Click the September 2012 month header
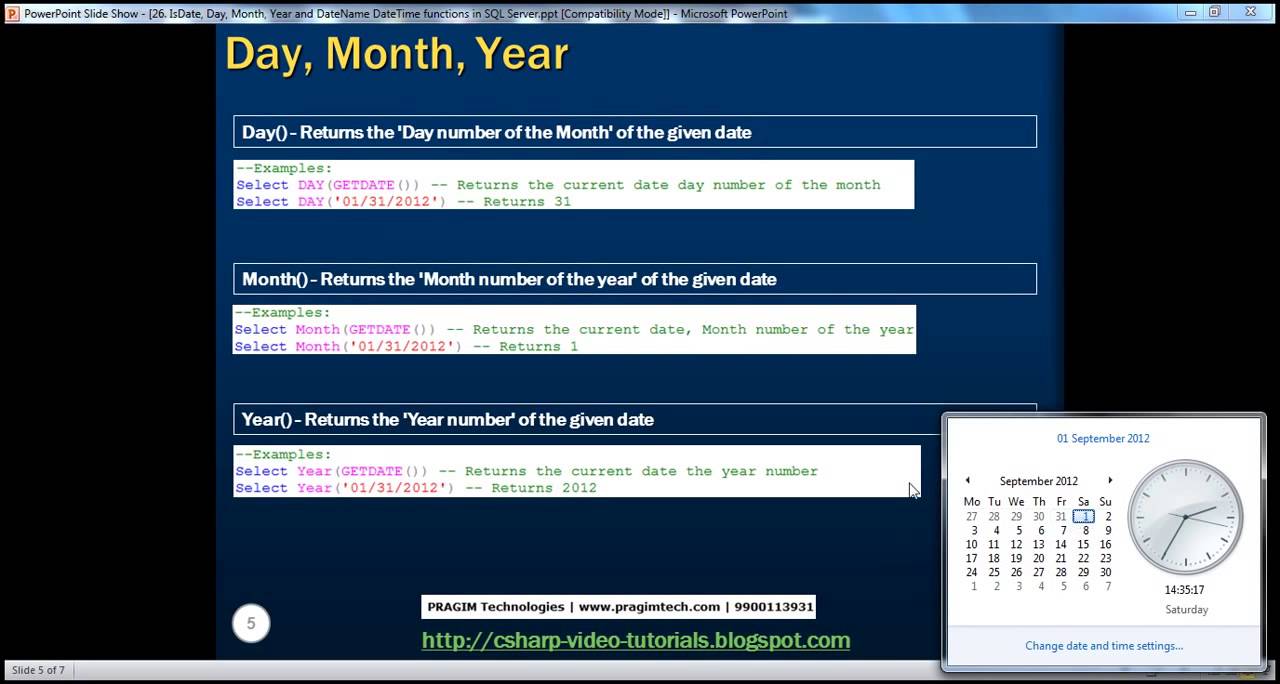The width and height of the screenshot is (1280, 684). [1039, 481]
